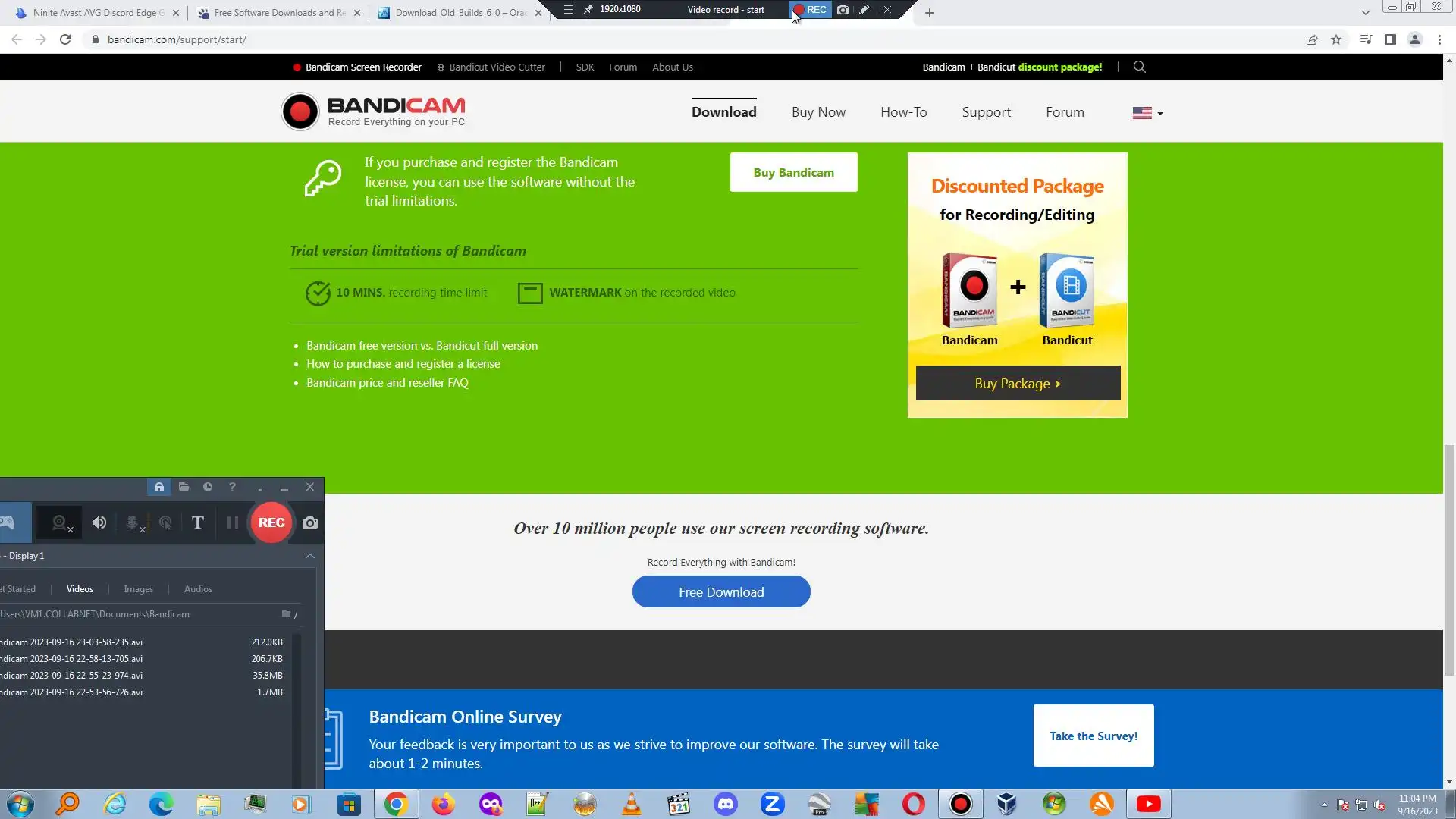1456x819 pixels.
Task: Switch to the Images tab
Action: coord(138,589)
